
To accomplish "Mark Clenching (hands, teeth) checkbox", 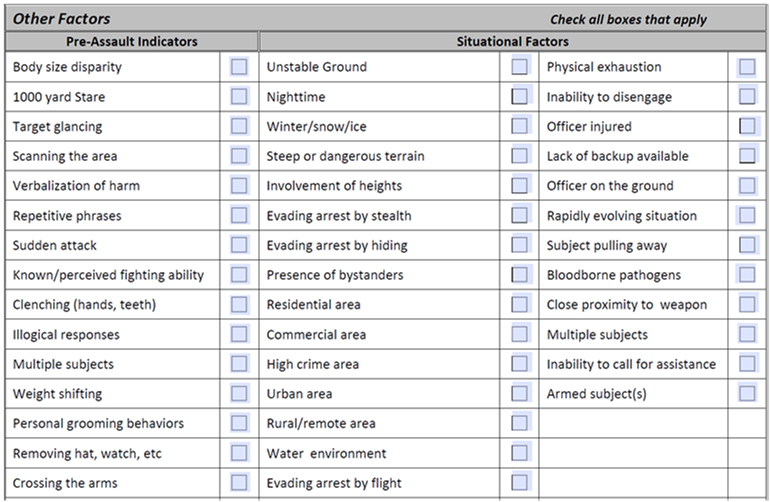I will [239, 304].
